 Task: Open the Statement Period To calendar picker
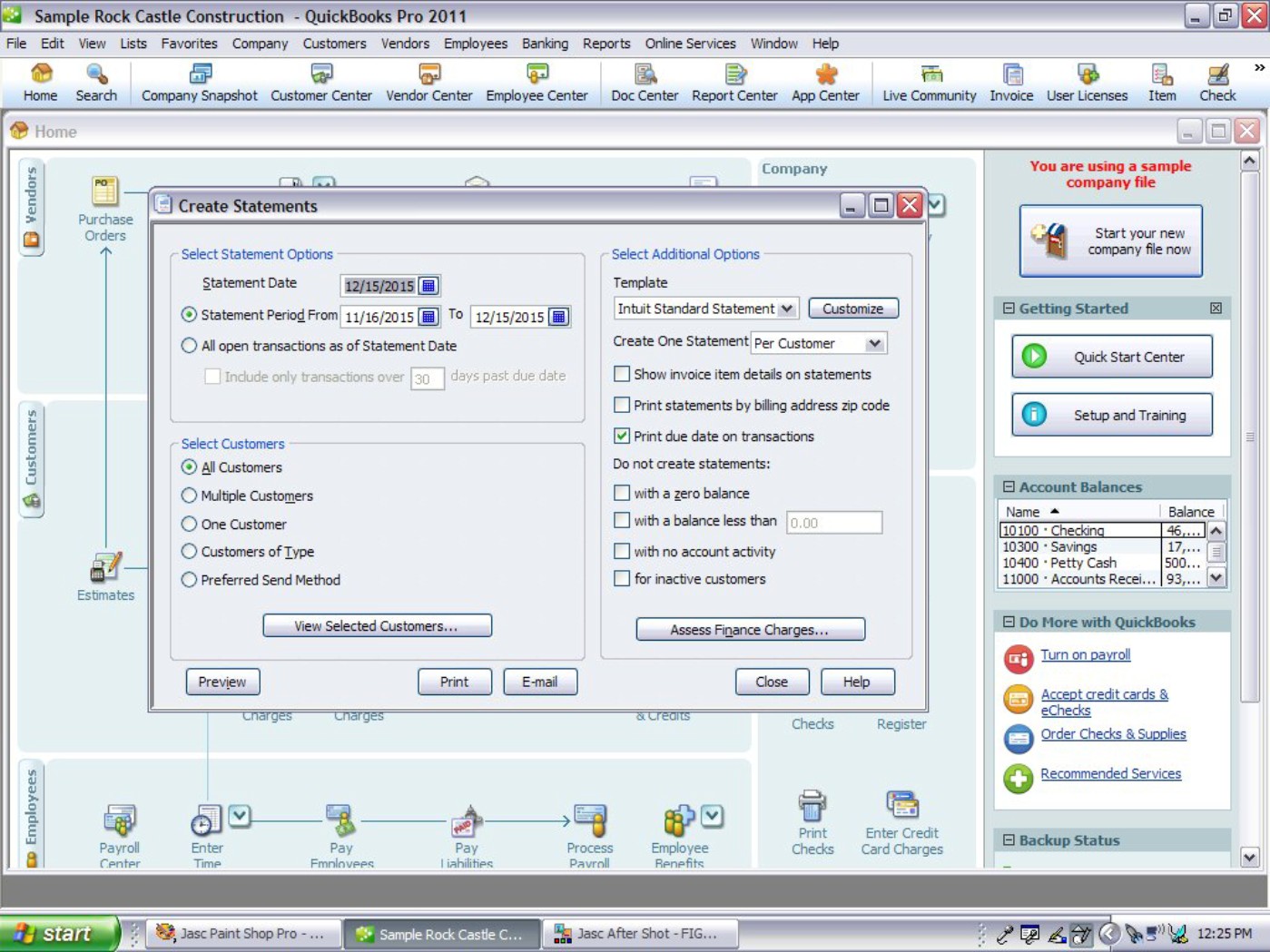click(559, 317)
